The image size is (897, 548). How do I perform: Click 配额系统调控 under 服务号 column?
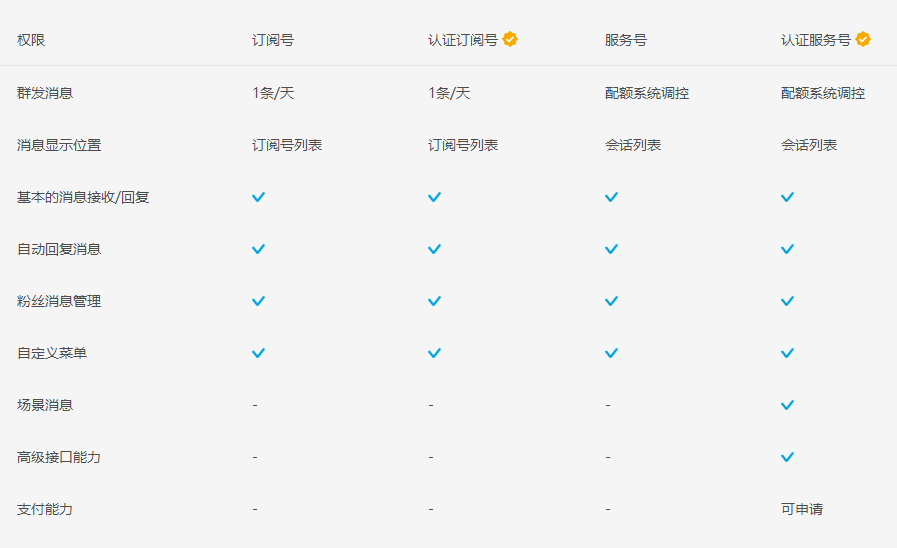pos(647,93)
